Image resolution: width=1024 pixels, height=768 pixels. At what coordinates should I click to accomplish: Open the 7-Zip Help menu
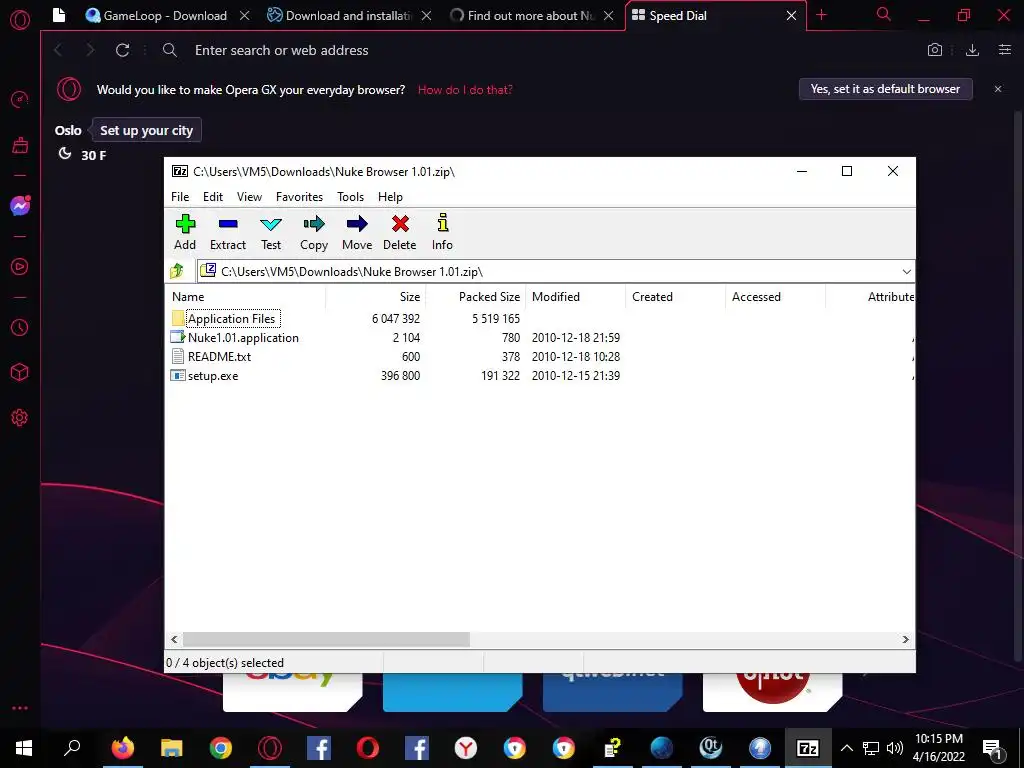click(x=391, y=197)
